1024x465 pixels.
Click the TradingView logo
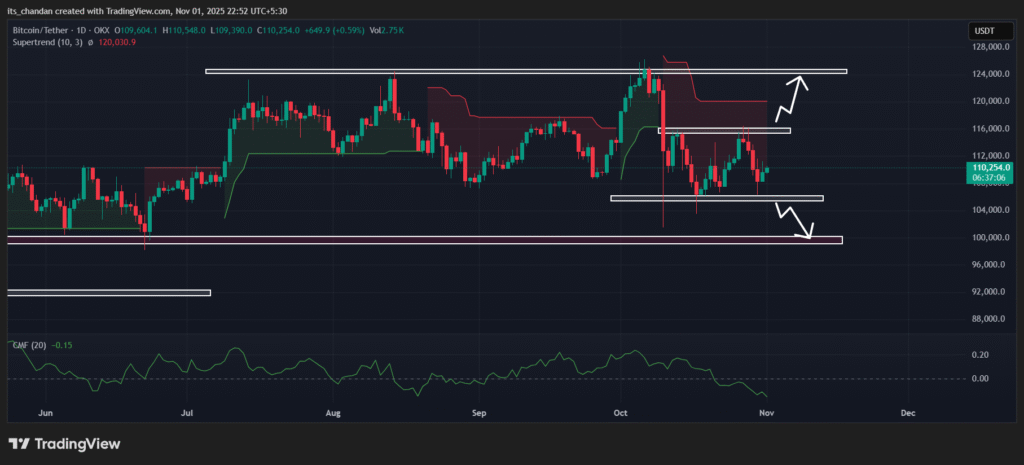64,444
